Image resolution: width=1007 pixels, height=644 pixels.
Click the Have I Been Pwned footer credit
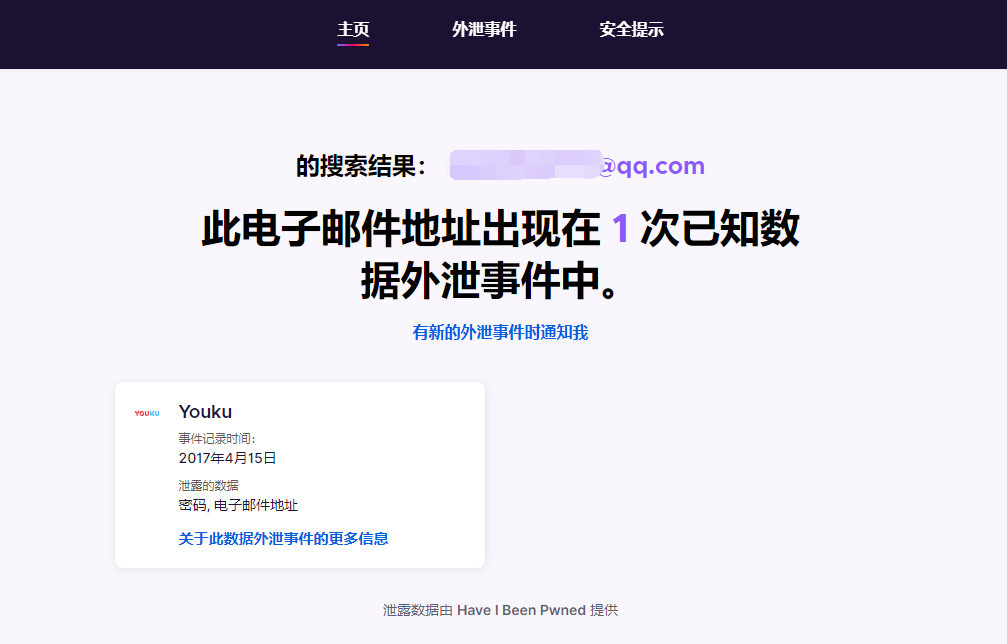coord(522,610)
